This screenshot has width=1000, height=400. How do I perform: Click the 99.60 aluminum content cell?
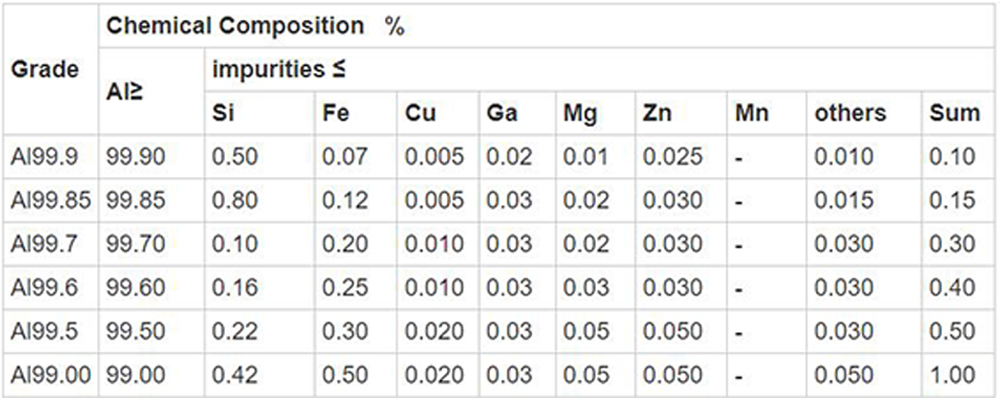(x=133, y=288)
